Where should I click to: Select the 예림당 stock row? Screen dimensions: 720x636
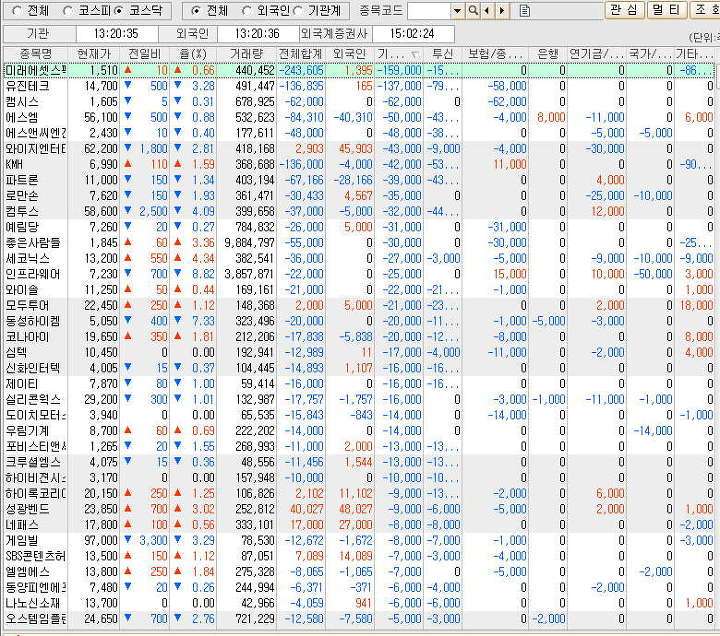point(359,227)
